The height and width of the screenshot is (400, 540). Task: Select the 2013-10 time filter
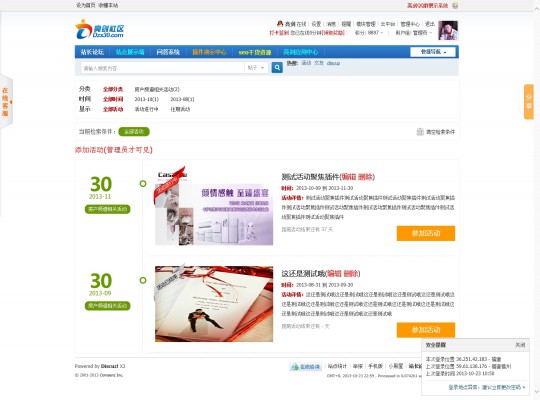(x=146, y=99)
